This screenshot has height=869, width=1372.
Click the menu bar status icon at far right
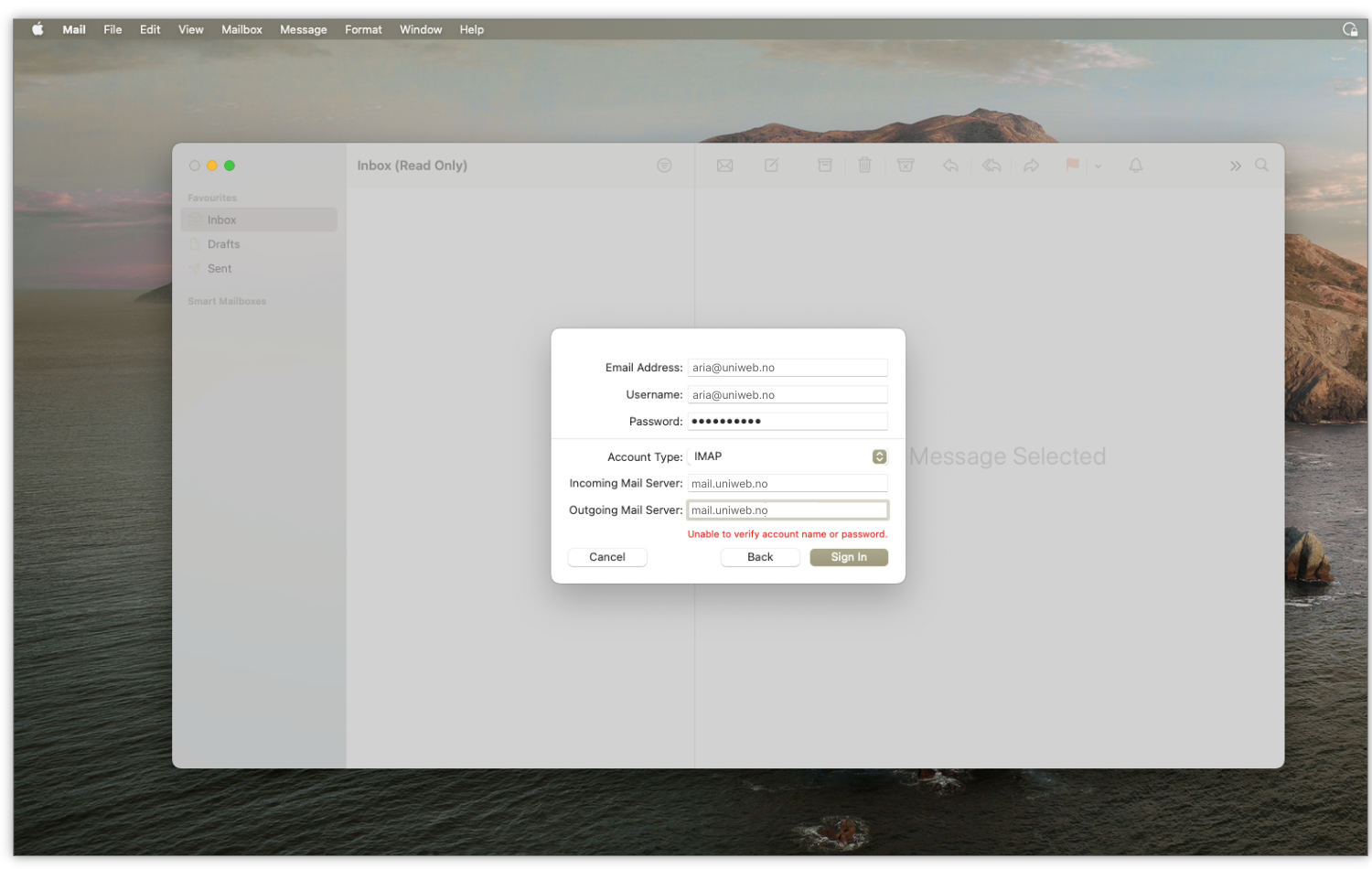1349,29
